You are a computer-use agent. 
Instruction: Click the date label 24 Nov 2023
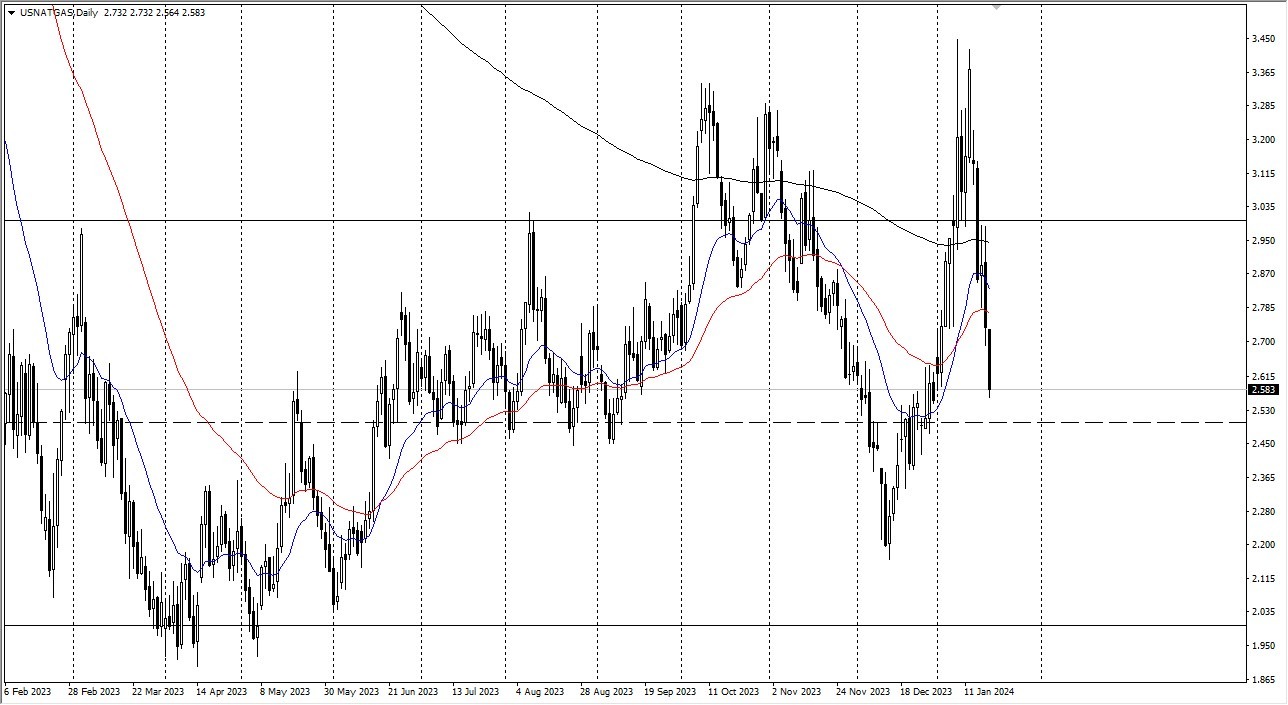pos(864,691)
